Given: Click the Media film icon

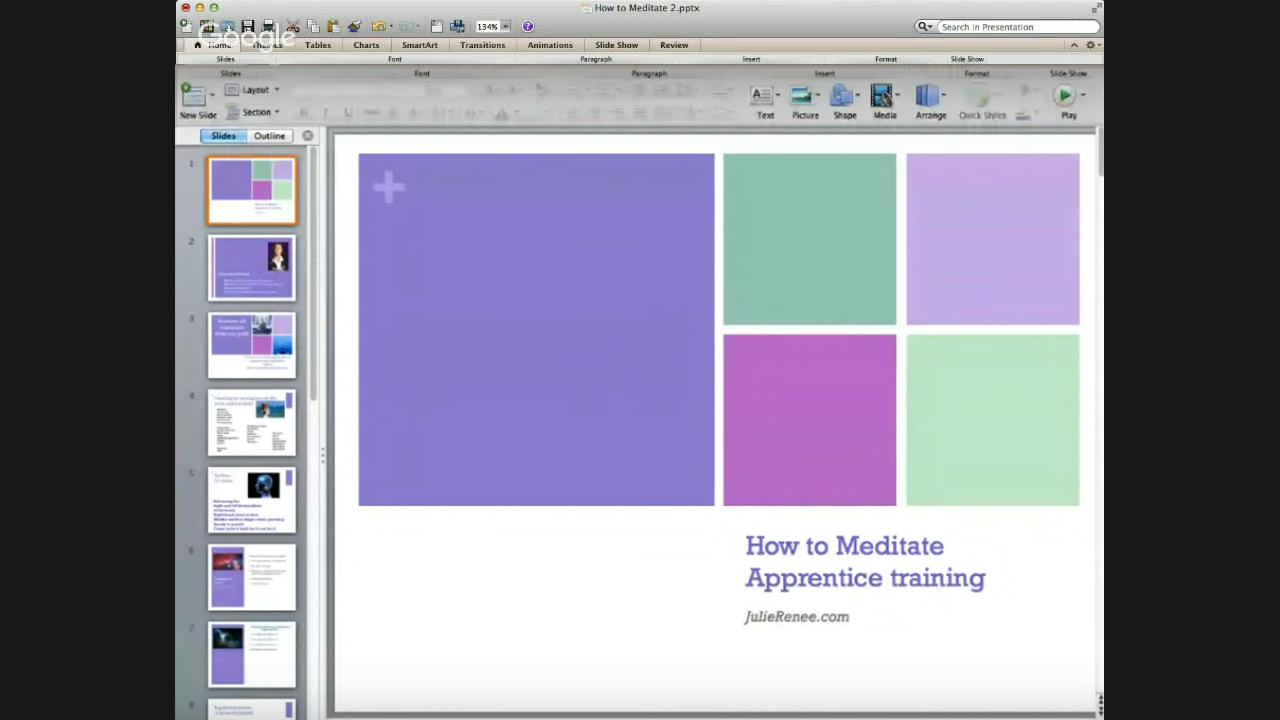Looking at the screenshot, I should pos(882,98).
